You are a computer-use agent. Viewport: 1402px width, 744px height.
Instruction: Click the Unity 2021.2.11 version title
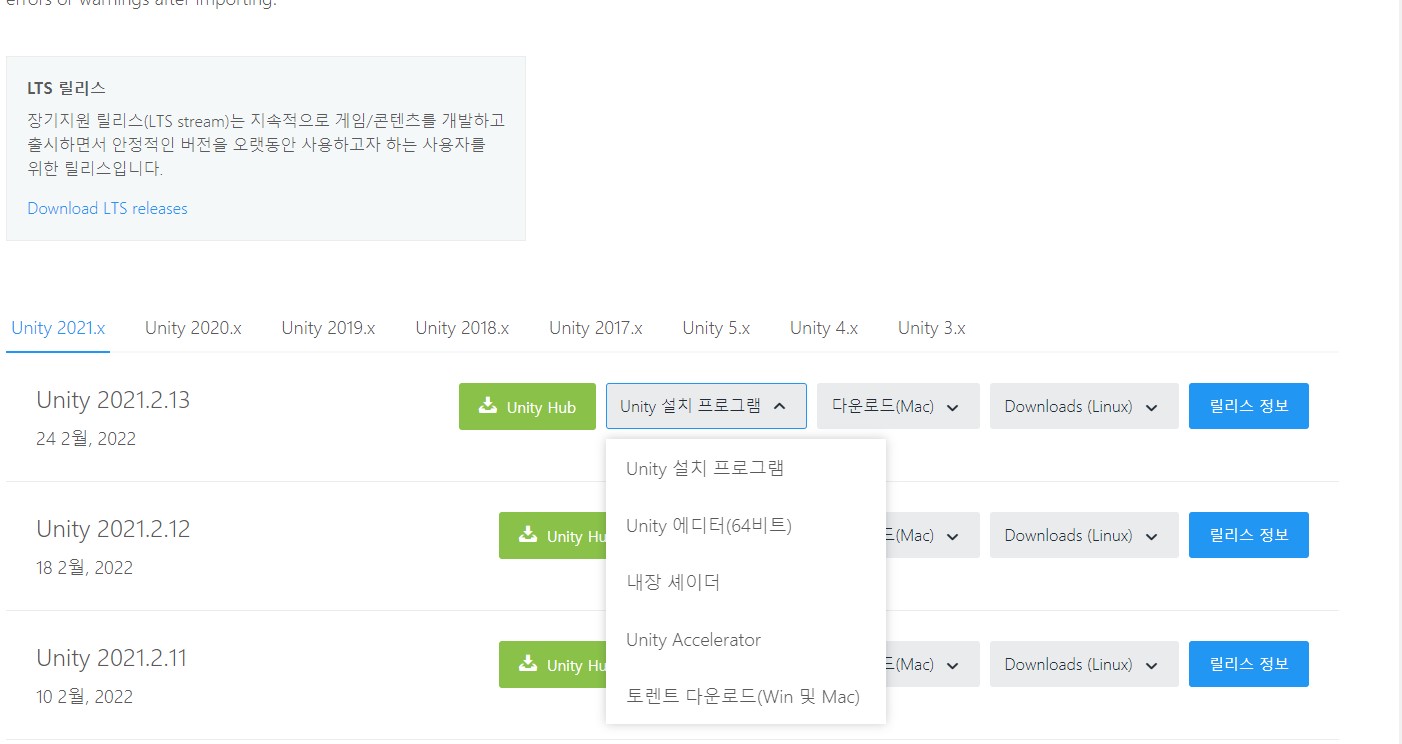112,658
